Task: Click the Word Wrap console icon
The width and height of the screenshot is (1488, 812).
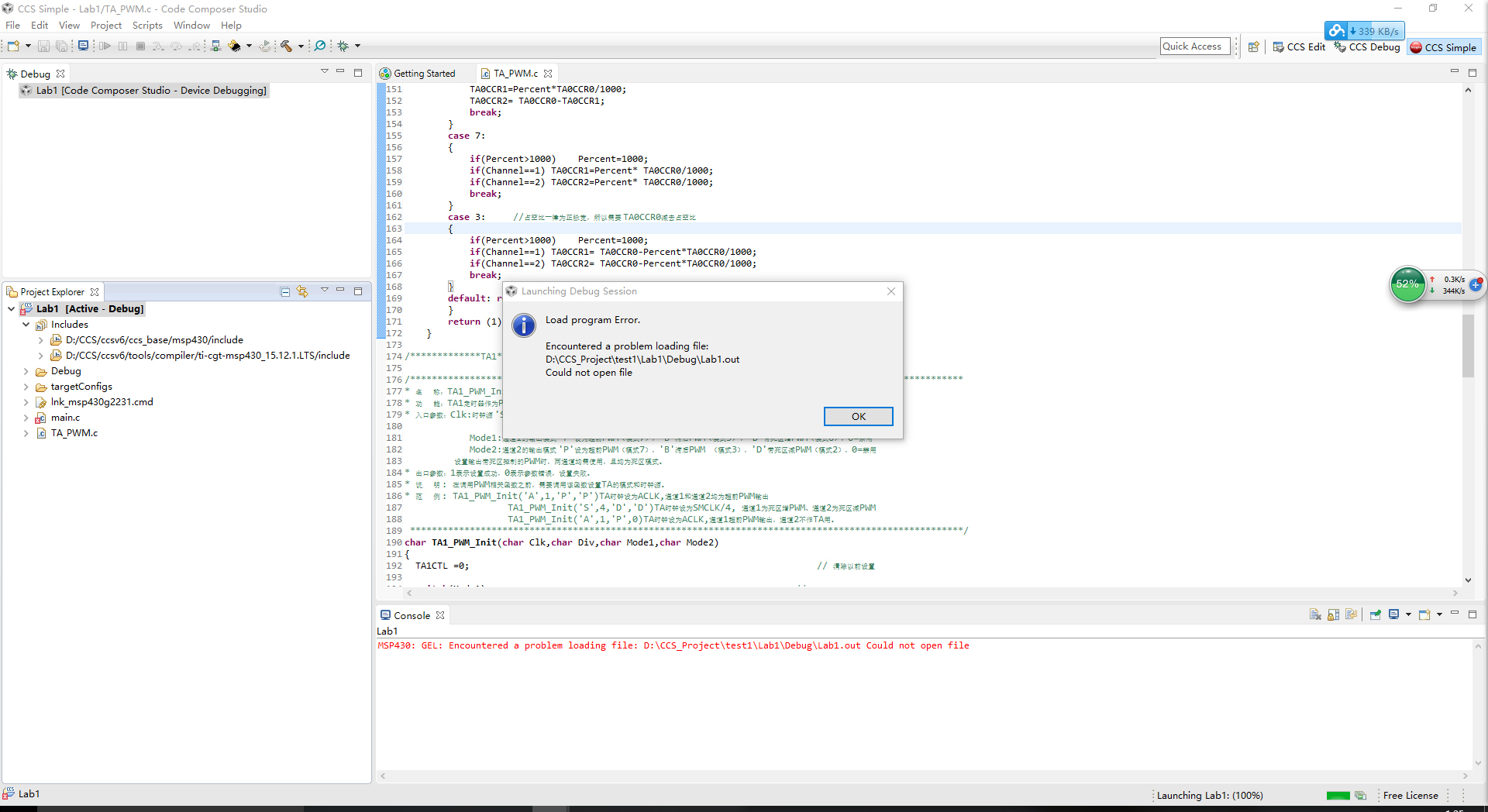Action: click(x=1352, y=614)
